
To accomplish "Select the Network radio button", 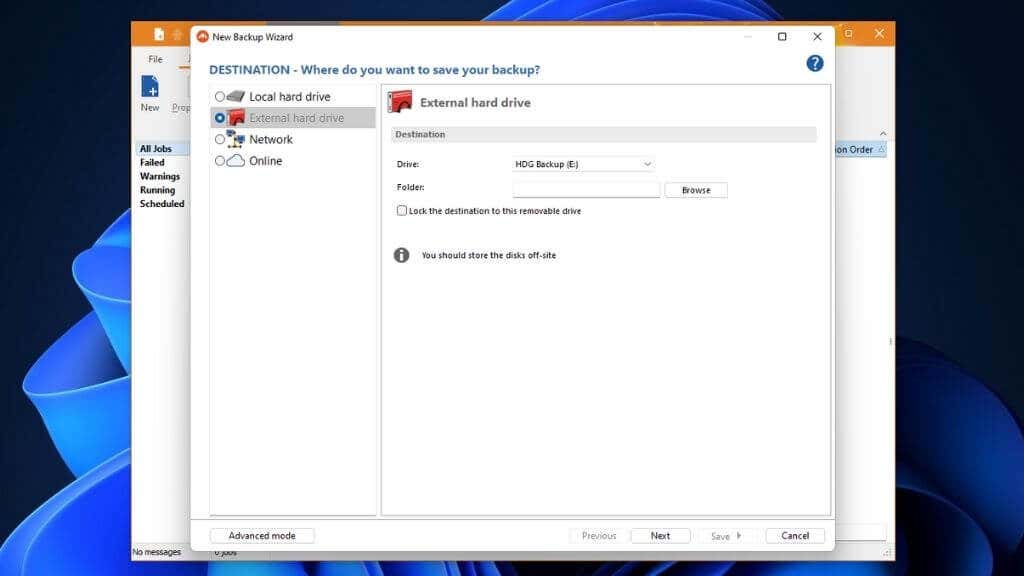I will (x=220, y=139).
